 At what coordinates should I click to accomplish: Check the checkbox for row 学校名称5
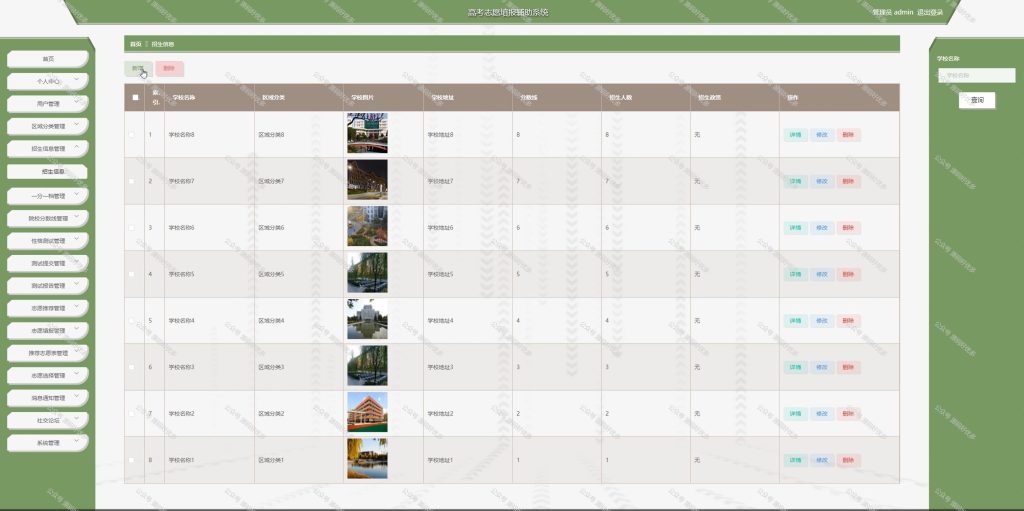(x=132, y=274)
